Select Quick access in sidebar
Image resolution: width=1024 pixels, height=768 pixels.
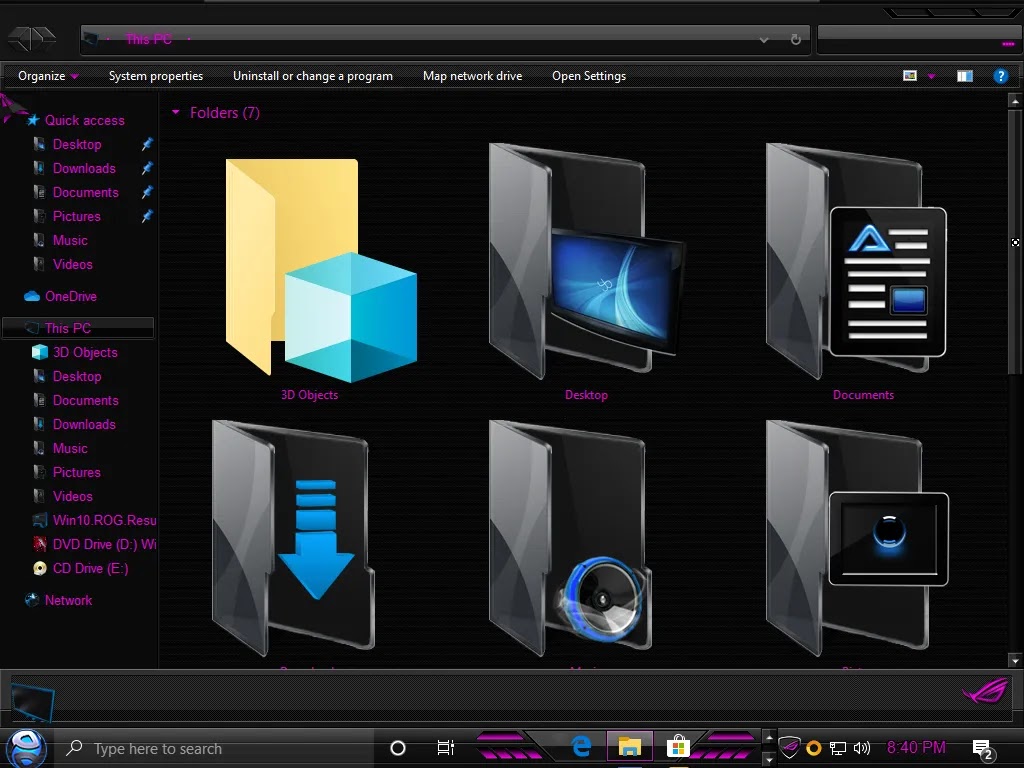84,120
